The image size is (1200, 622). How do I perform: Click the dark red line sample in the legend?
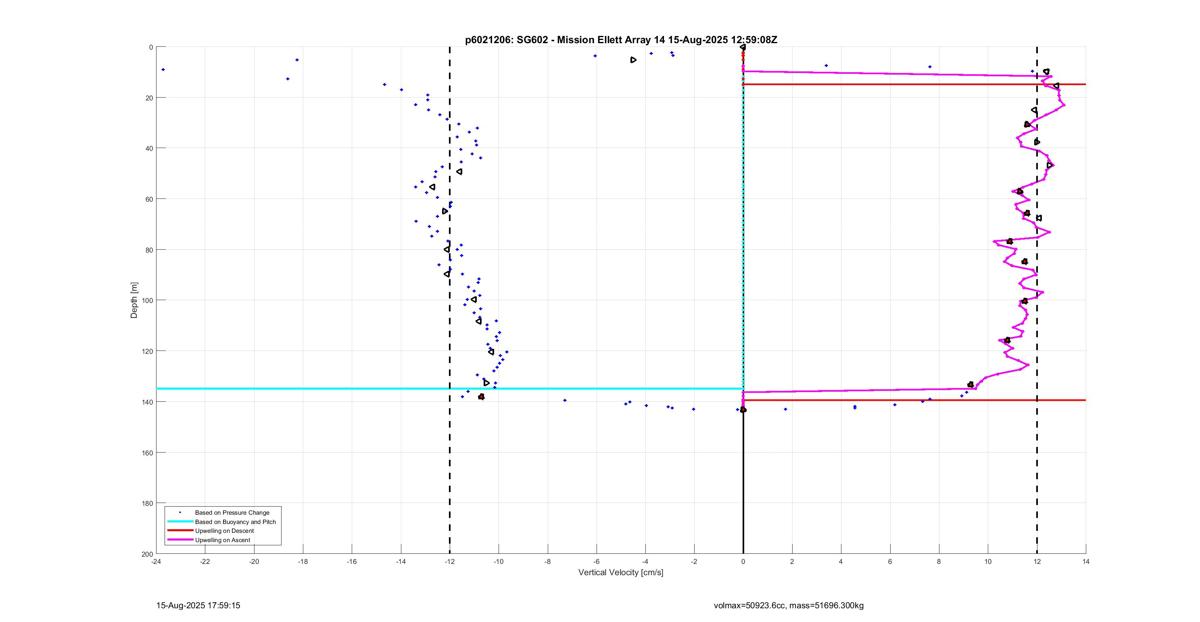click(x=179, y=531)
